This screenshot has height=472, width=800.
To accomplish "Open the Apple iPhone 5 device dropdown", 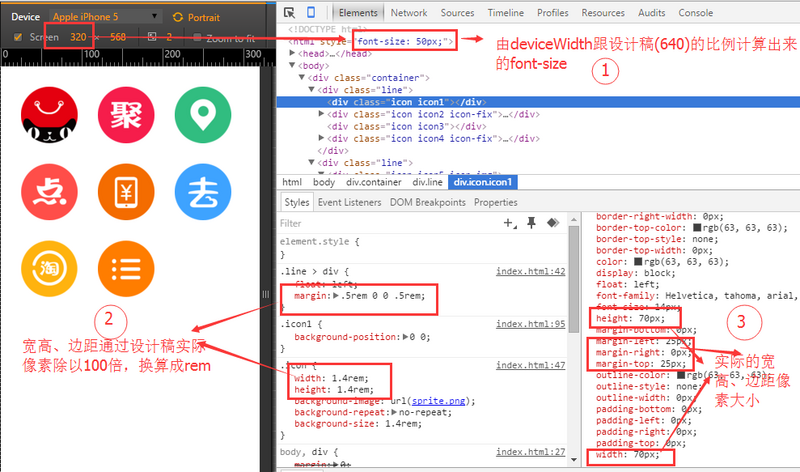I will tap(105, 17).
